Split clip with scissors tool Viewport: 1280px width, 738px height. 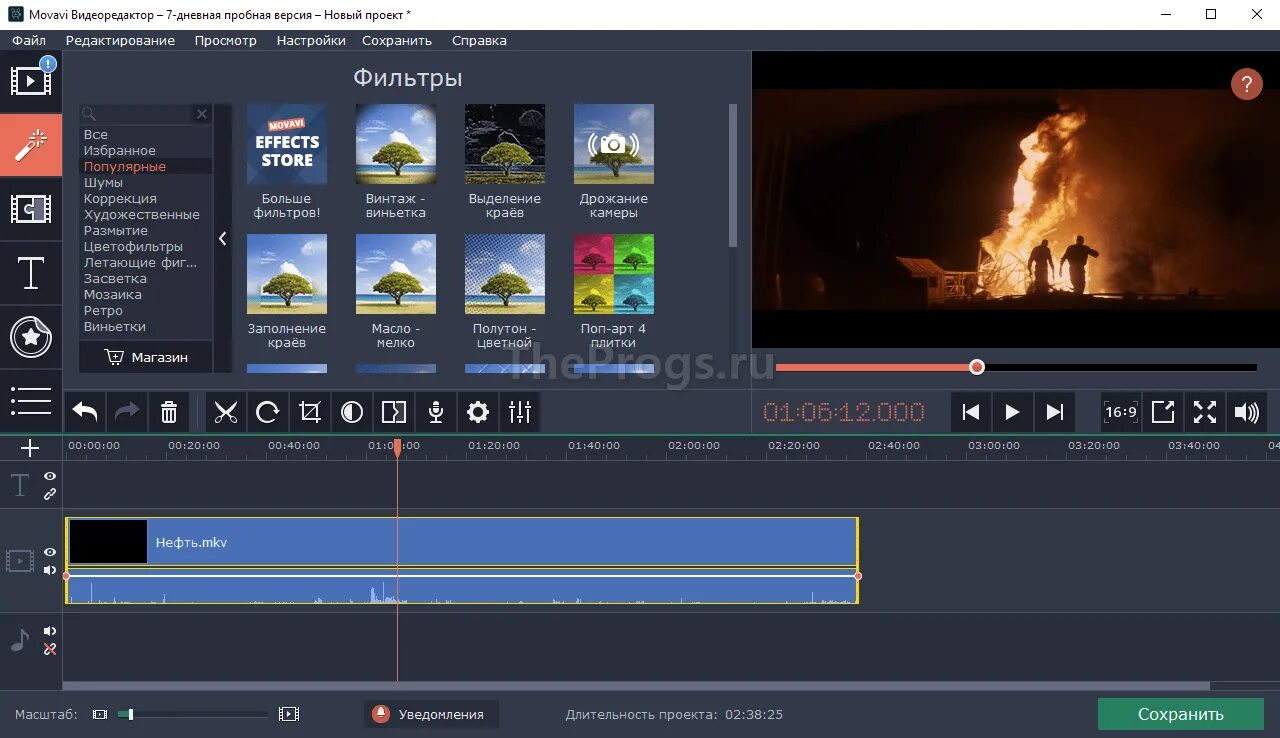pyautogui.click(x=226, y=412)
